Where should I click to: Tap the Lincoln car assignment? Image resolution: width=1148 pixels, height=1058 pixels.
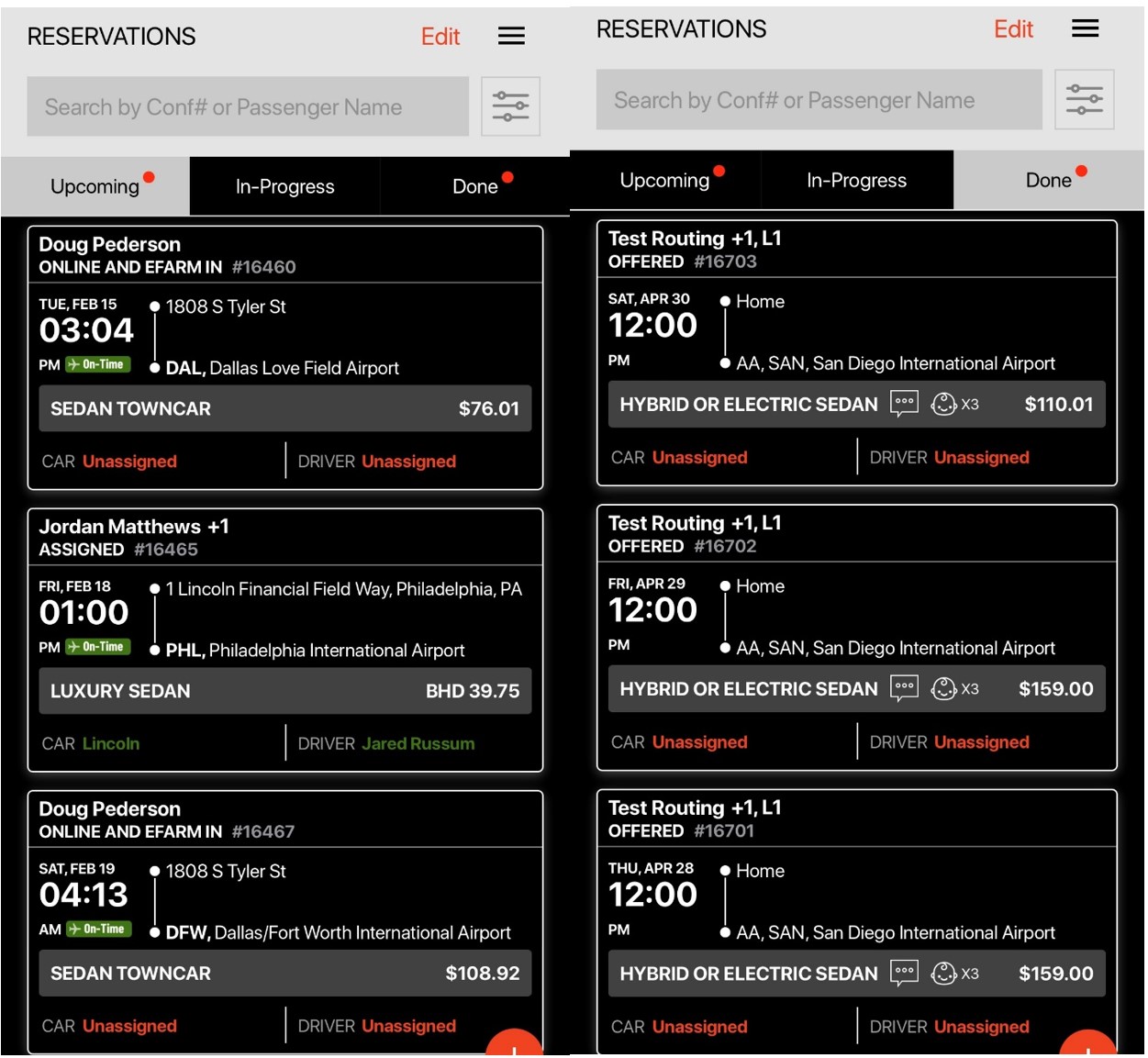110,743
